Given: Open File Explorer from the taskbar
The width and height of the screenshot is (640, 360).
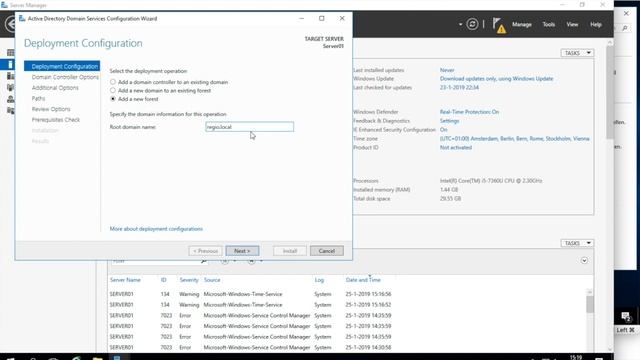Looking at the screenshot, I should click(97, 358).
